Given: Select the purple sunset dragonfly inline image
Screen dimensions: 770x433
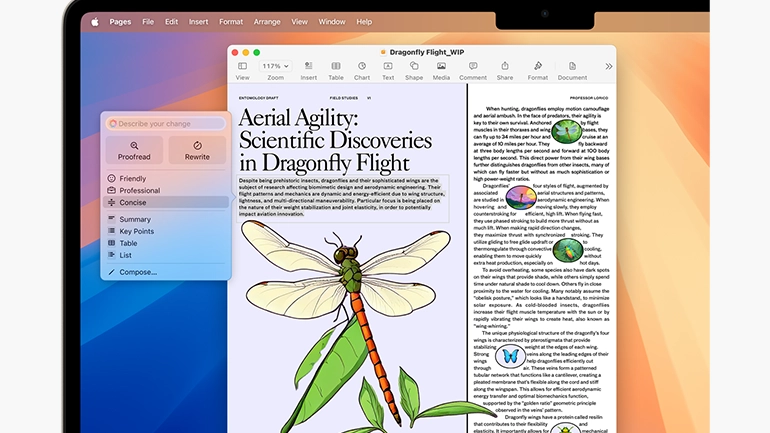Looking at the screenshot, I should pyautogui.click(x=521, y=197).
